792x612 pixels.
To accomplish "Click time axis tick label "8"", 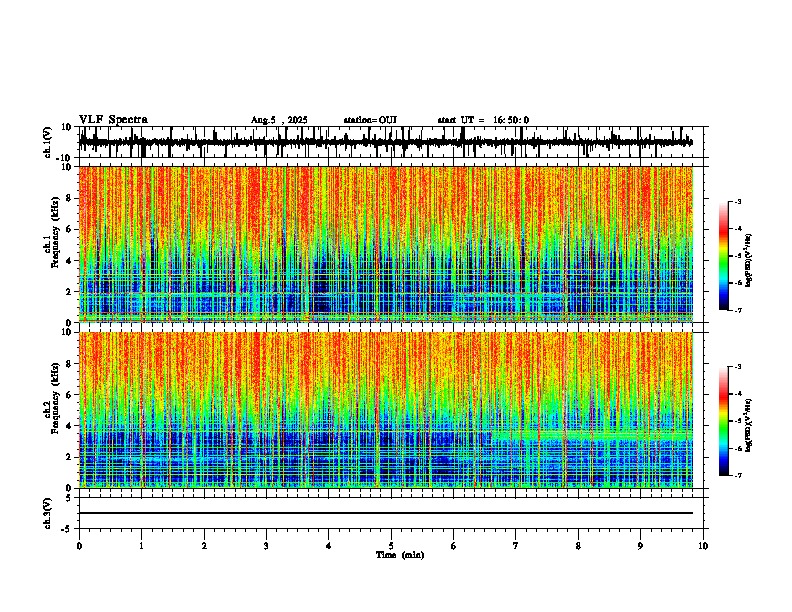I will tap(578, 546).
